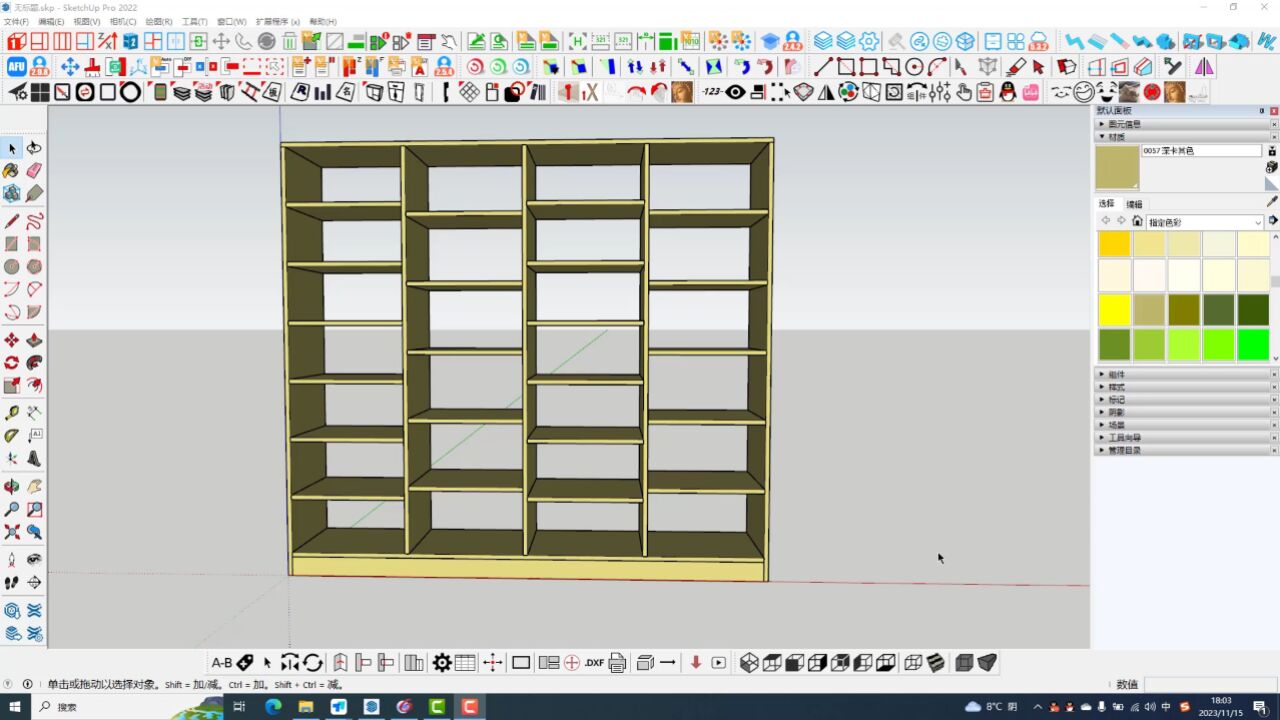Activate the Tape Measure tool

[x=11, y=414]
